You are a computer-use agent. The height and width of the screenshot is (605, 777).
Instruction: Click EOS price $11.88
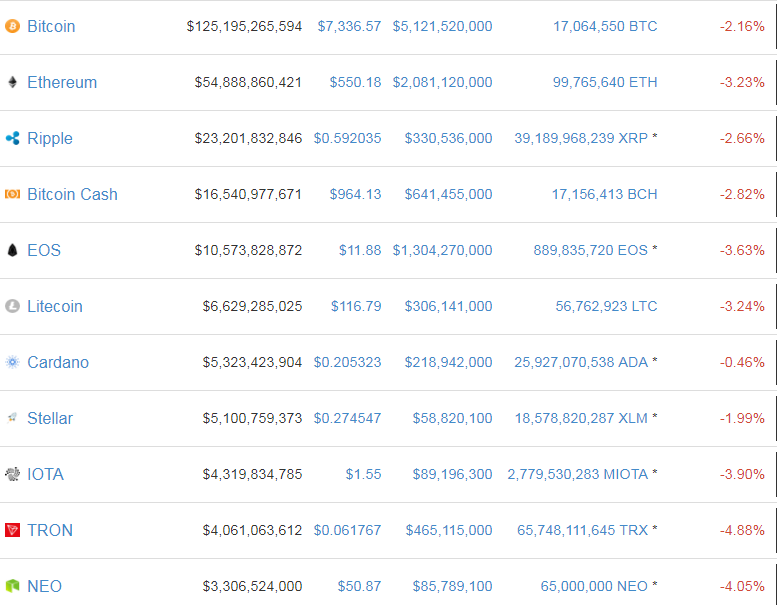[360, 250]
